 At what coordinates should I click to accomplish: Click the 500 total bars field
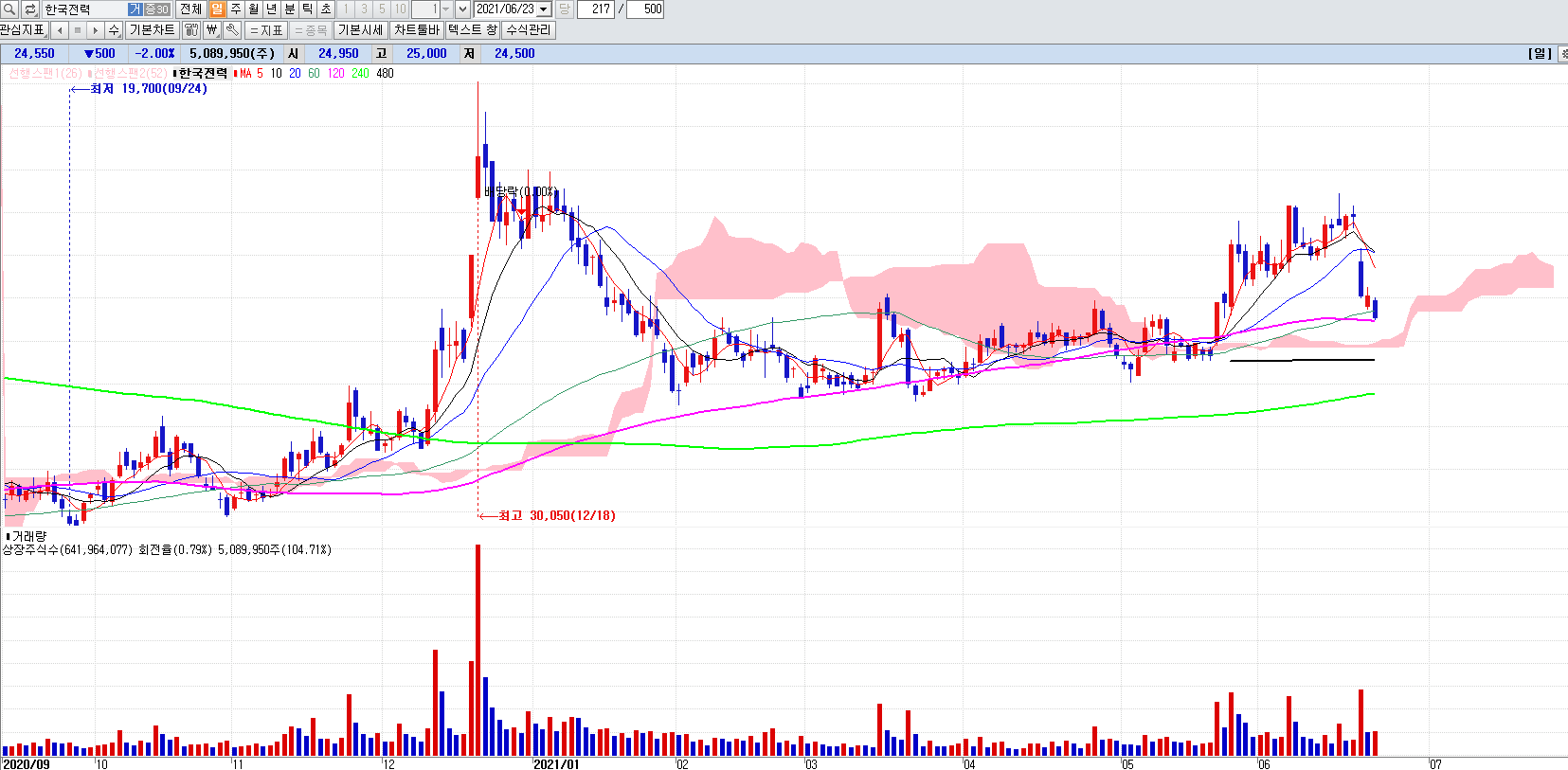point(645,9)
